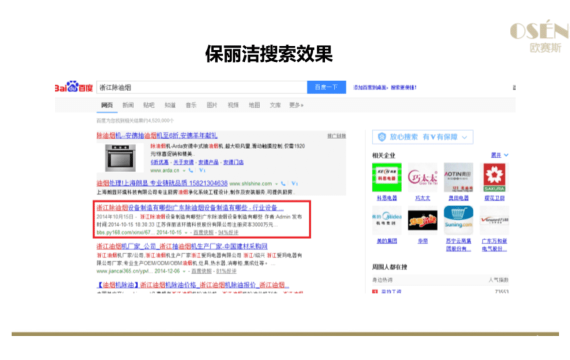570x360 pixels.
Task: Switch to the 文库 tab
Action: pos(275,105)
